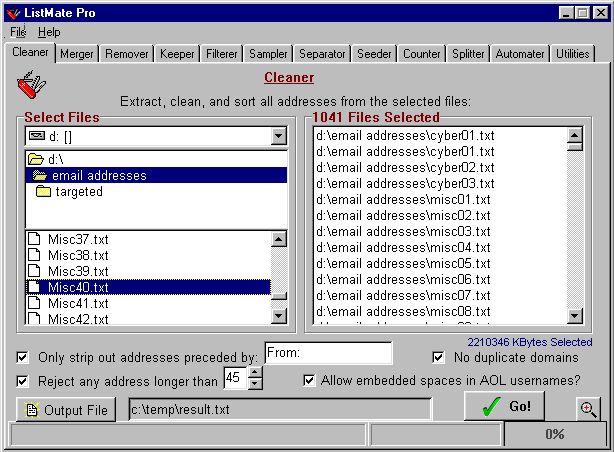Click the selected files list scroll up arrow

574,135
